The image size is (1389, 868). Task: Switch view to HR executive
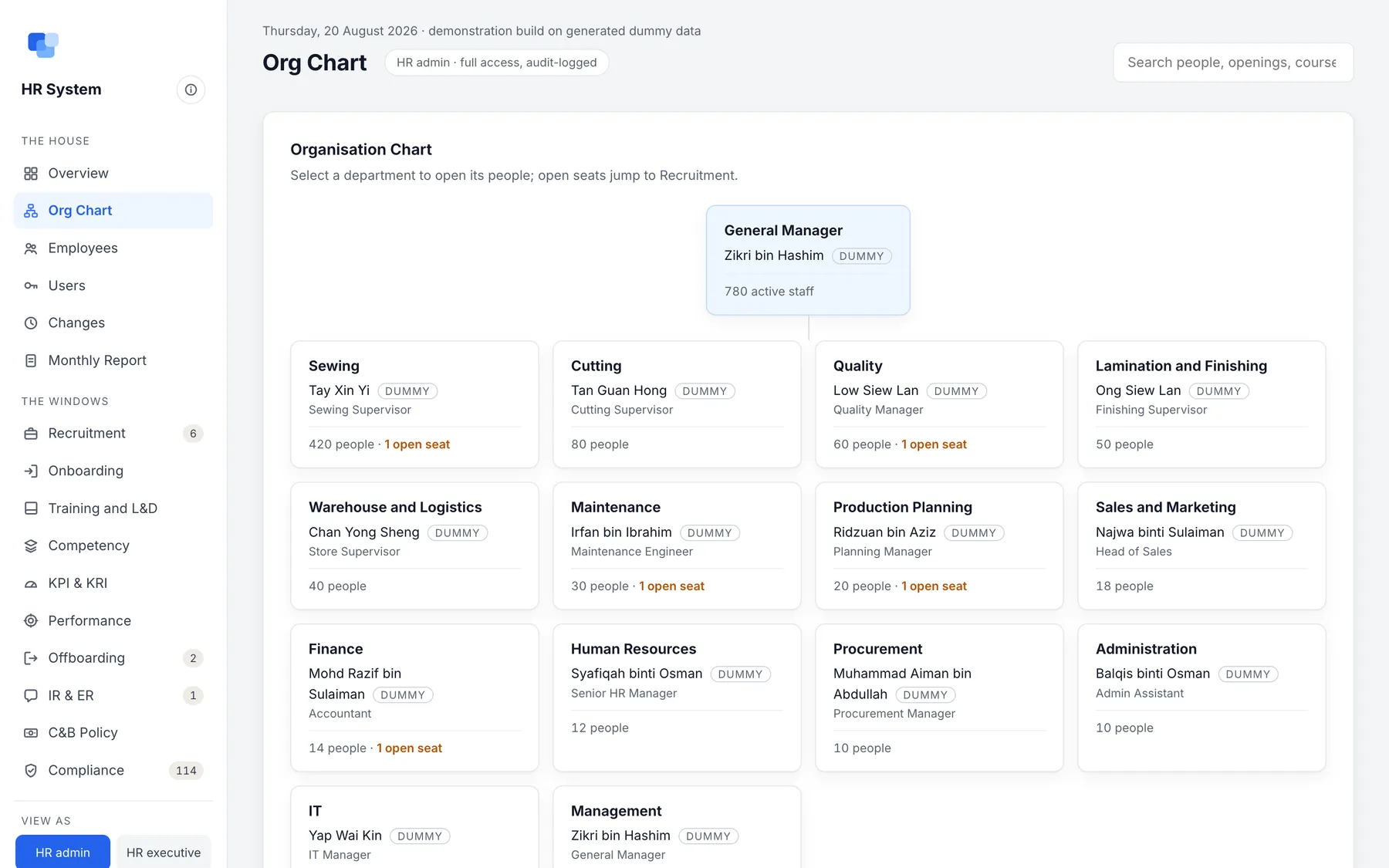click(164, 852)
